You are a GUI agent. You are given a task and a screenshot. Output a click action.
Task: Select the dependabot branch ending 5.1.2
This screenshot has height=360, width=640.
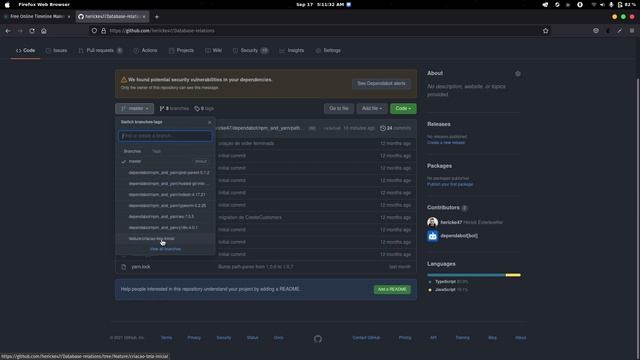pos(165,173)
